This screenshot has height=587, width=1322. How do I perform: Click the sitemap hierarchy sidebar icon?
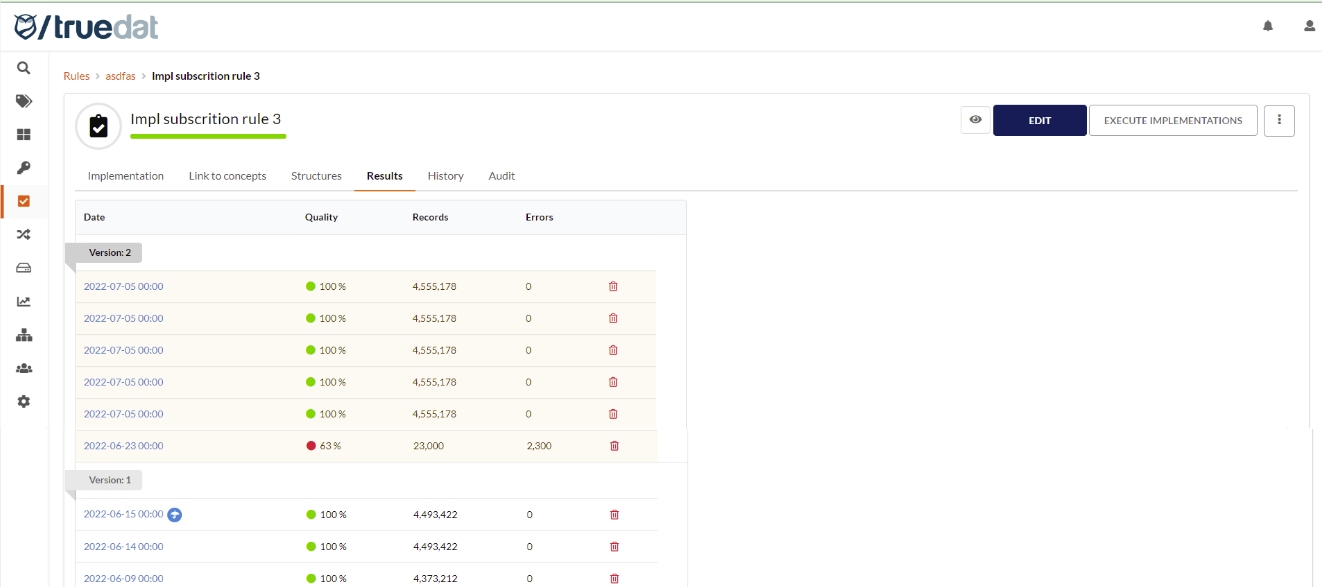(x=24, y=335)
